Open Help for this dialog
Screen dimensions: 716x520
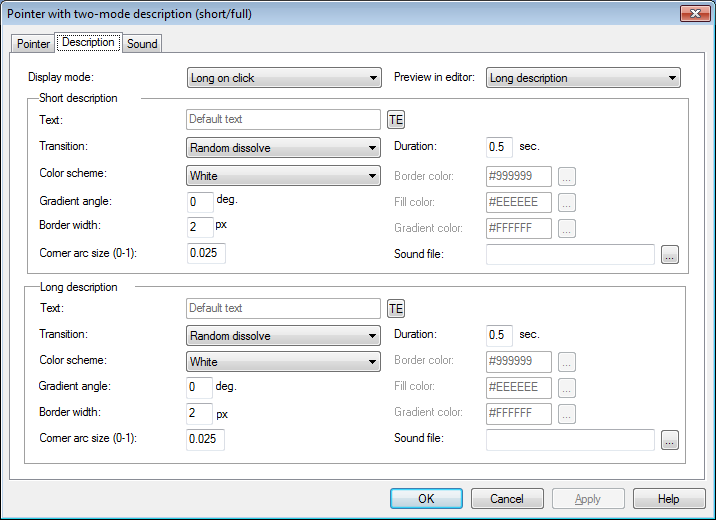pos(669,499)
